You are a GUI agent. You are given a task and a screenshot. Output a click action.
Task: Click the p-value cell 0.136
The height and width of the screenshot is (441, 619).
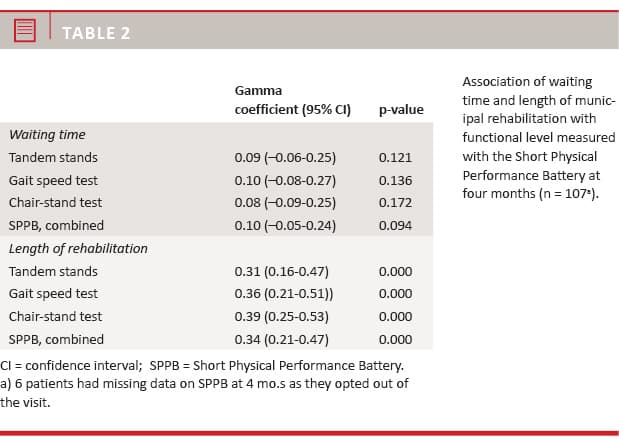pyautogui.click(x=396, y=180)
